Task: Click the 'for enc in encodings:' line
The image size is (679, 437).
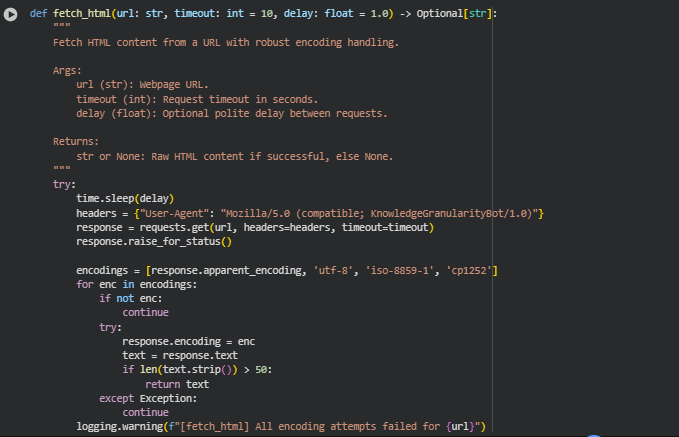Action: tap(136, 285)
